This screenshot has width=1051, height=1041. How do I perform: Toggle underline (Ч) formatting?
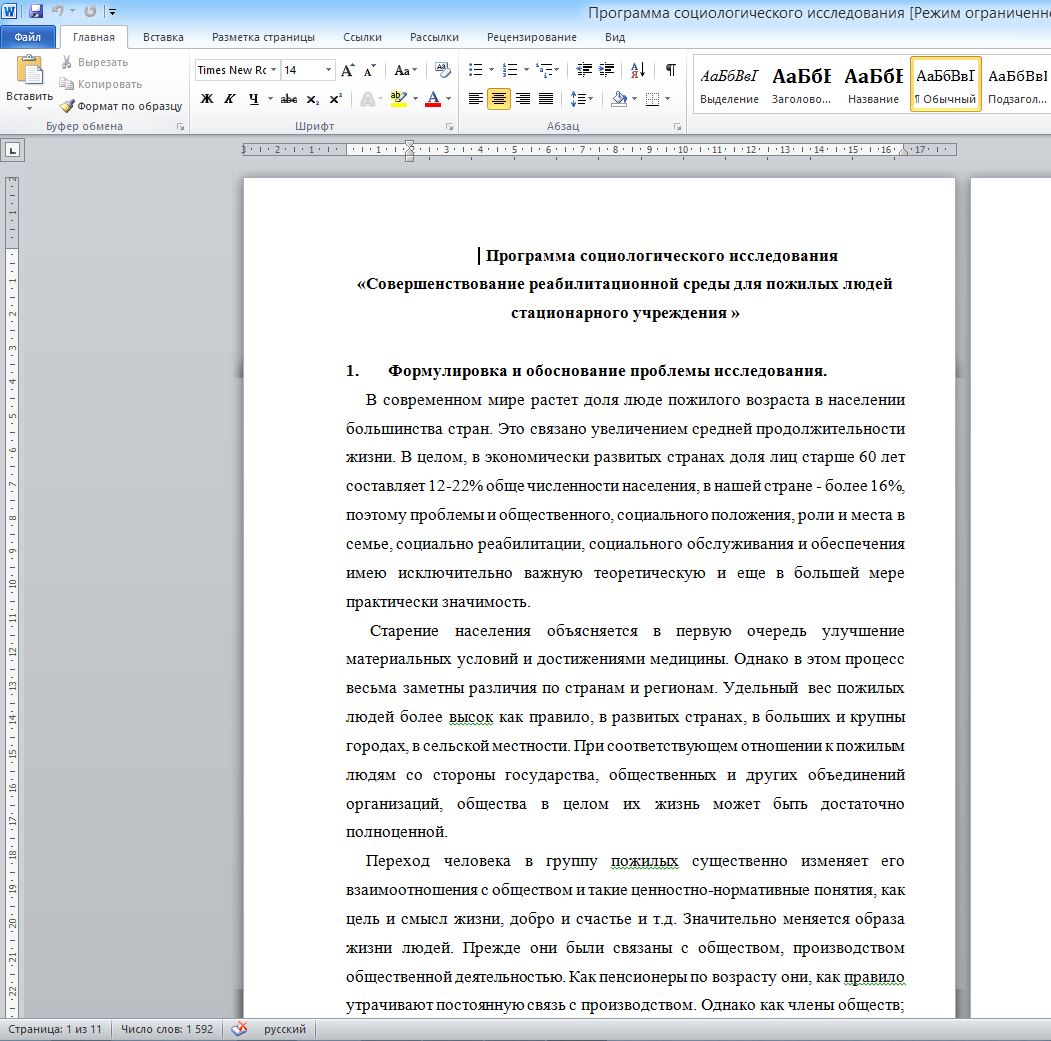[x=253, y=99]
